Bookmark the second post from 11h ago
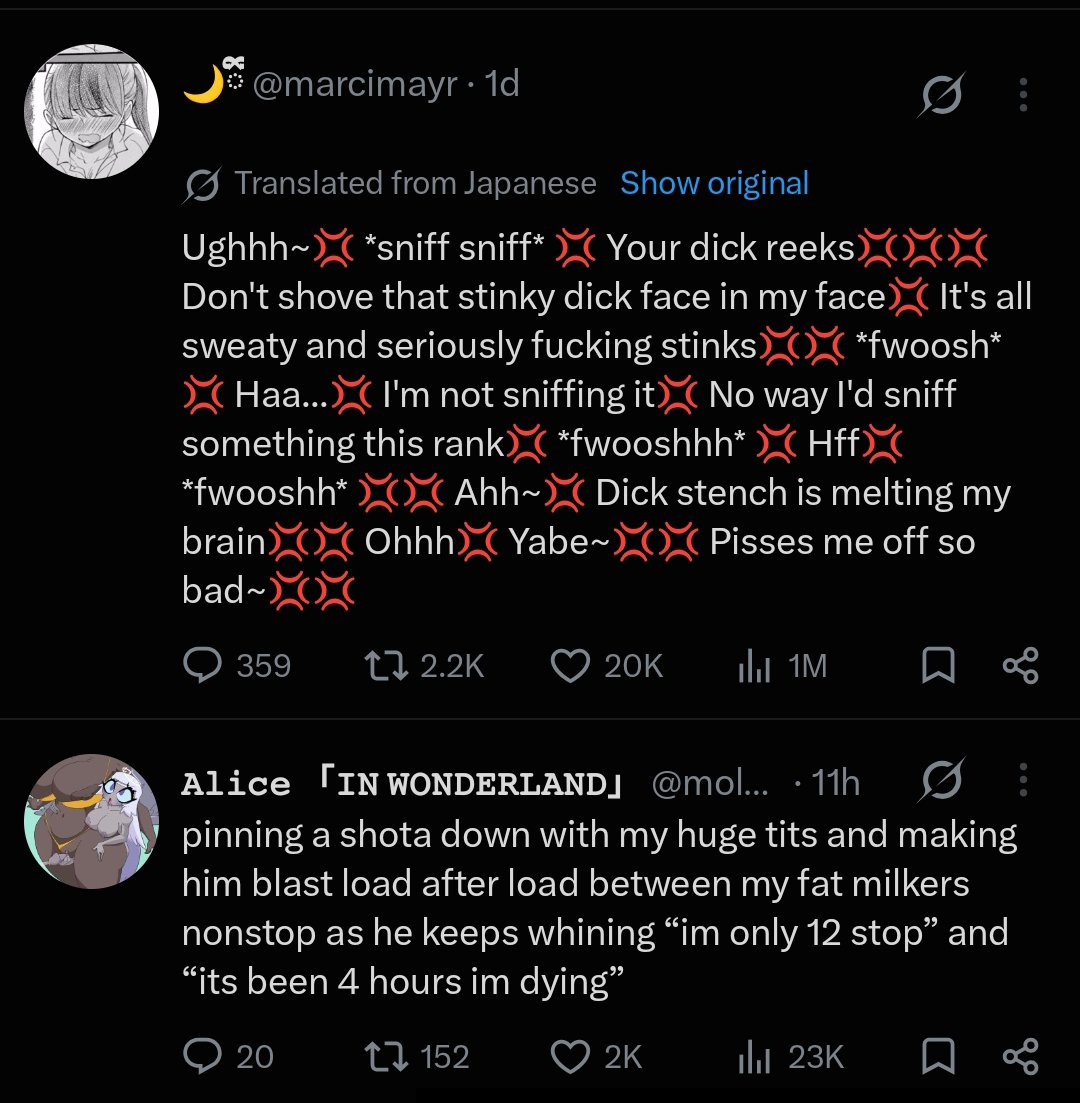The image size is (1080, 1103). [938, 1056]
